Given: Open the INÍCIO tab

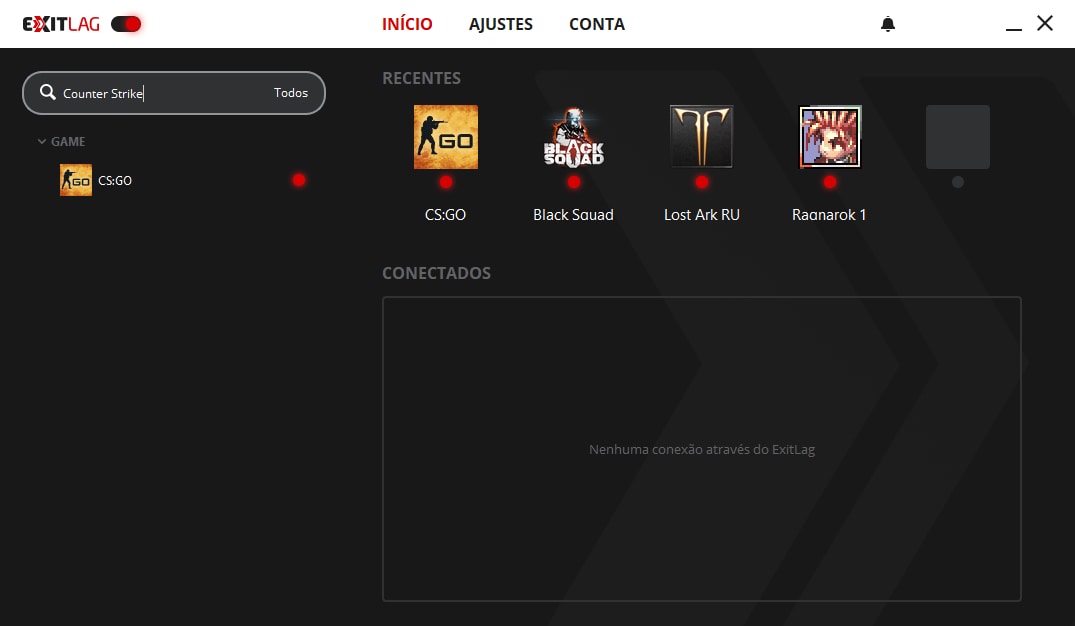Looking at the screenshot, I should 407,24.
